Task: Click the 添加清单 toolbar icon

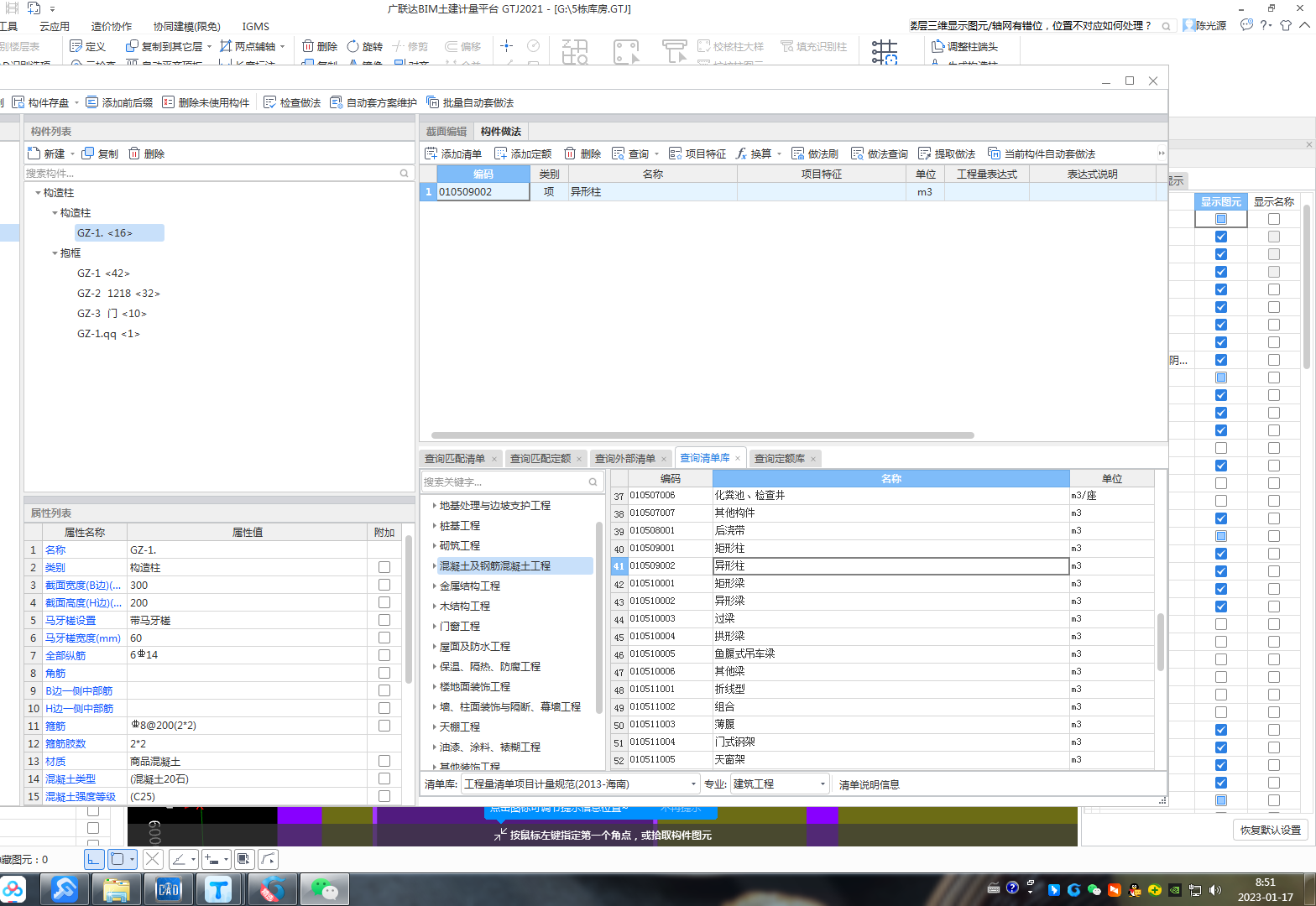Action: (x=431, y=154)
